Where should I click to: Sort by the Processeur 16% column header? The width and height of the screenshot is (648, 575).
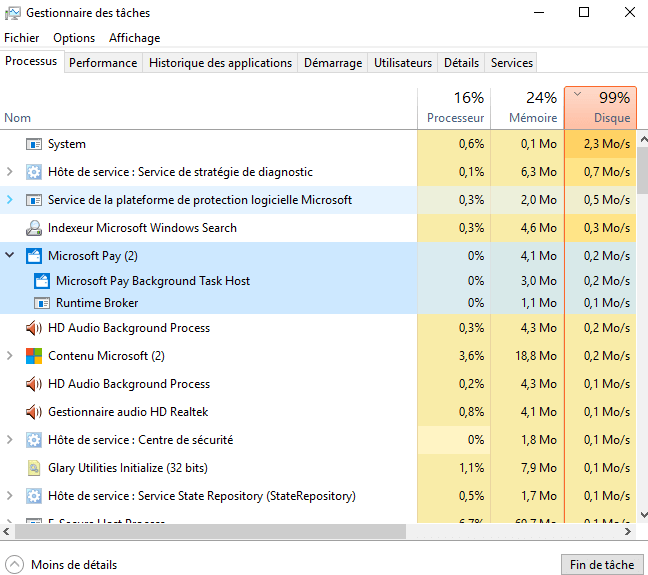pyautogui.click(x=454, y=108)
